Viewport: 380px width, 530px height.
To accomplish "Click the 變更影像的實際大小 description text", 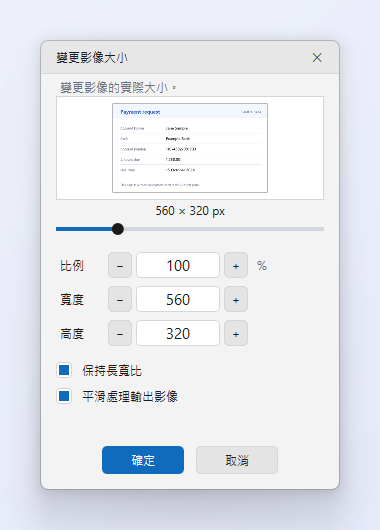I will (118, 88).
